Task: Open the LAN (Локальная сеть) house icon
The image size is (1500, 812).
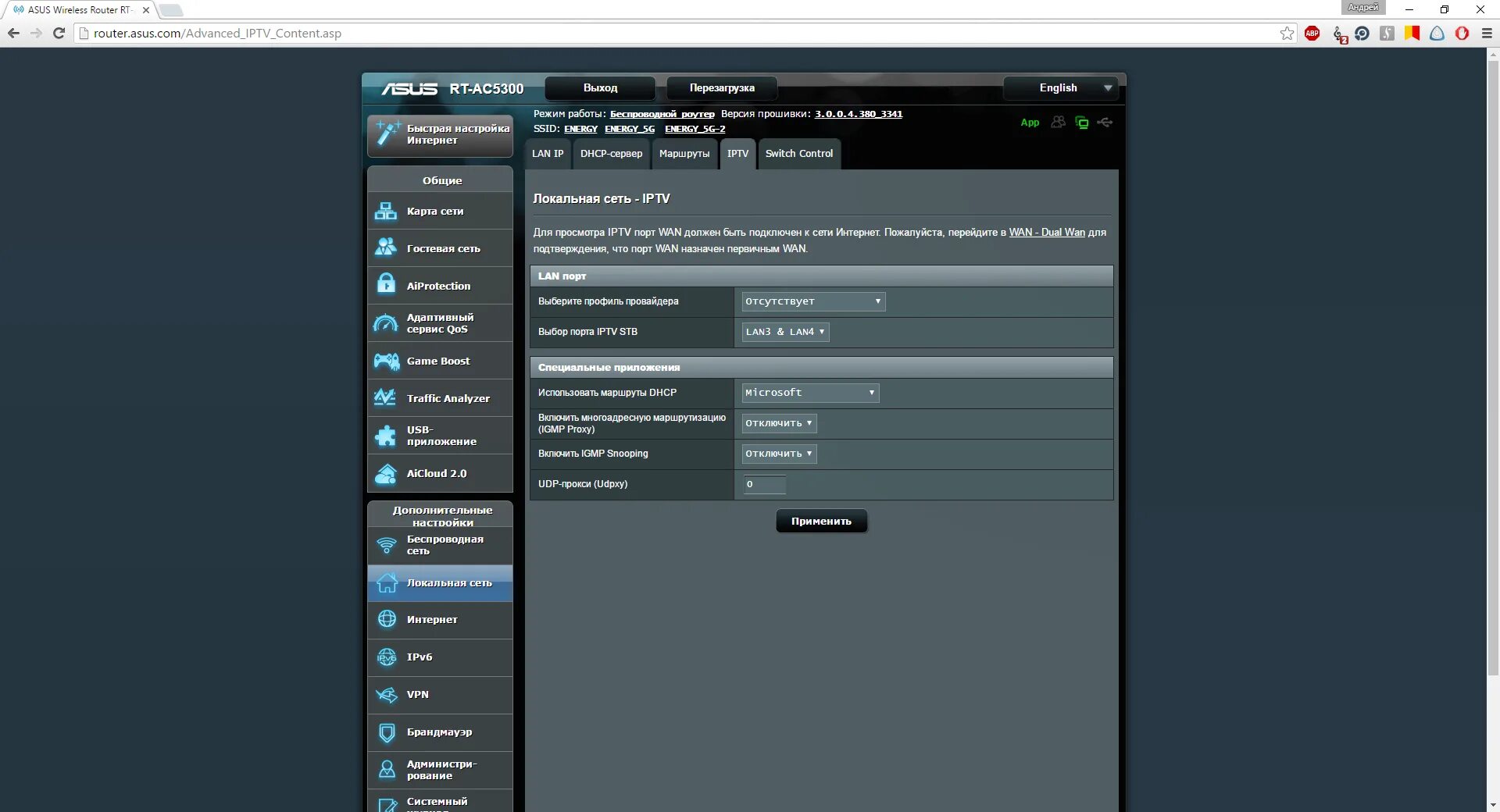Action: click(x=387, y=582)
